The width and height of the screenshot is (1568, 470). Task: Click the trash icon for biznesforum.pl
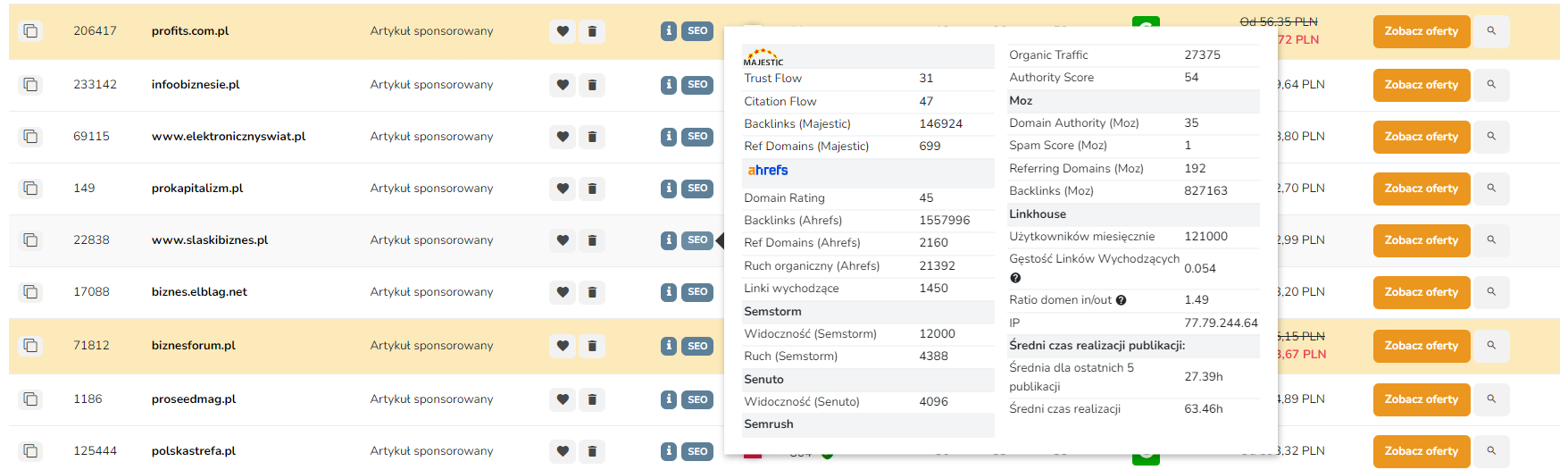(x=592, y=346)
